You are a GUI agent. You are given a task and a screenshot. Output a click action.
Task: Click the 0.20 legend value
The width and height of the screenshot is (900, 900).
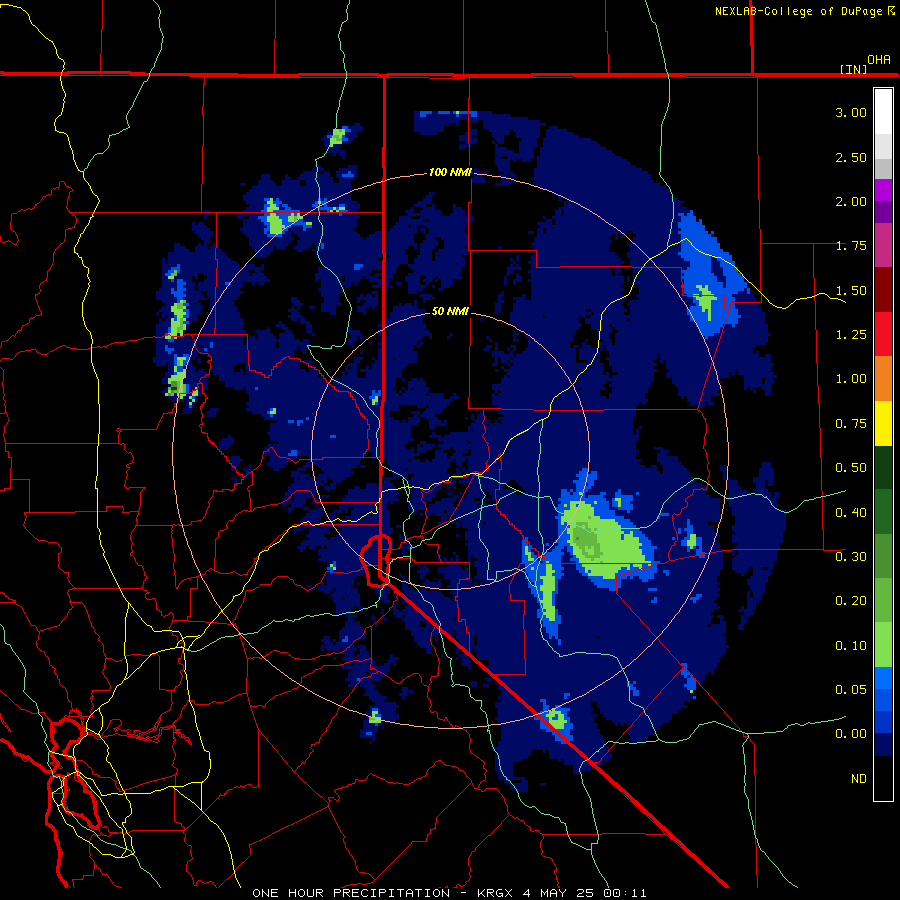(851, 601)
